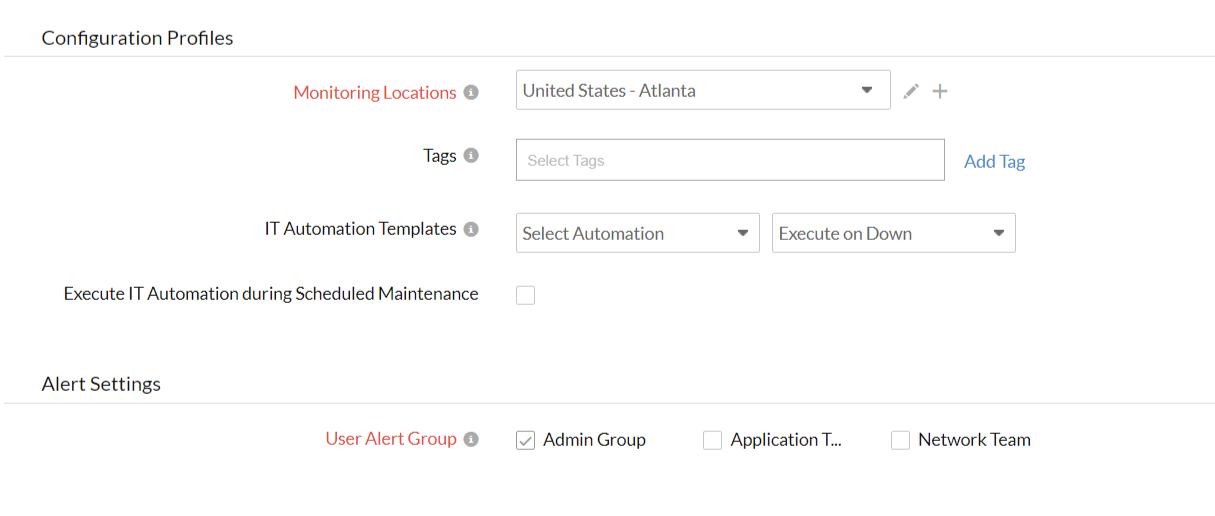Click the info icon beside User Alert Group
Viewport: 1215px width, 516px height.
[471, 439]
